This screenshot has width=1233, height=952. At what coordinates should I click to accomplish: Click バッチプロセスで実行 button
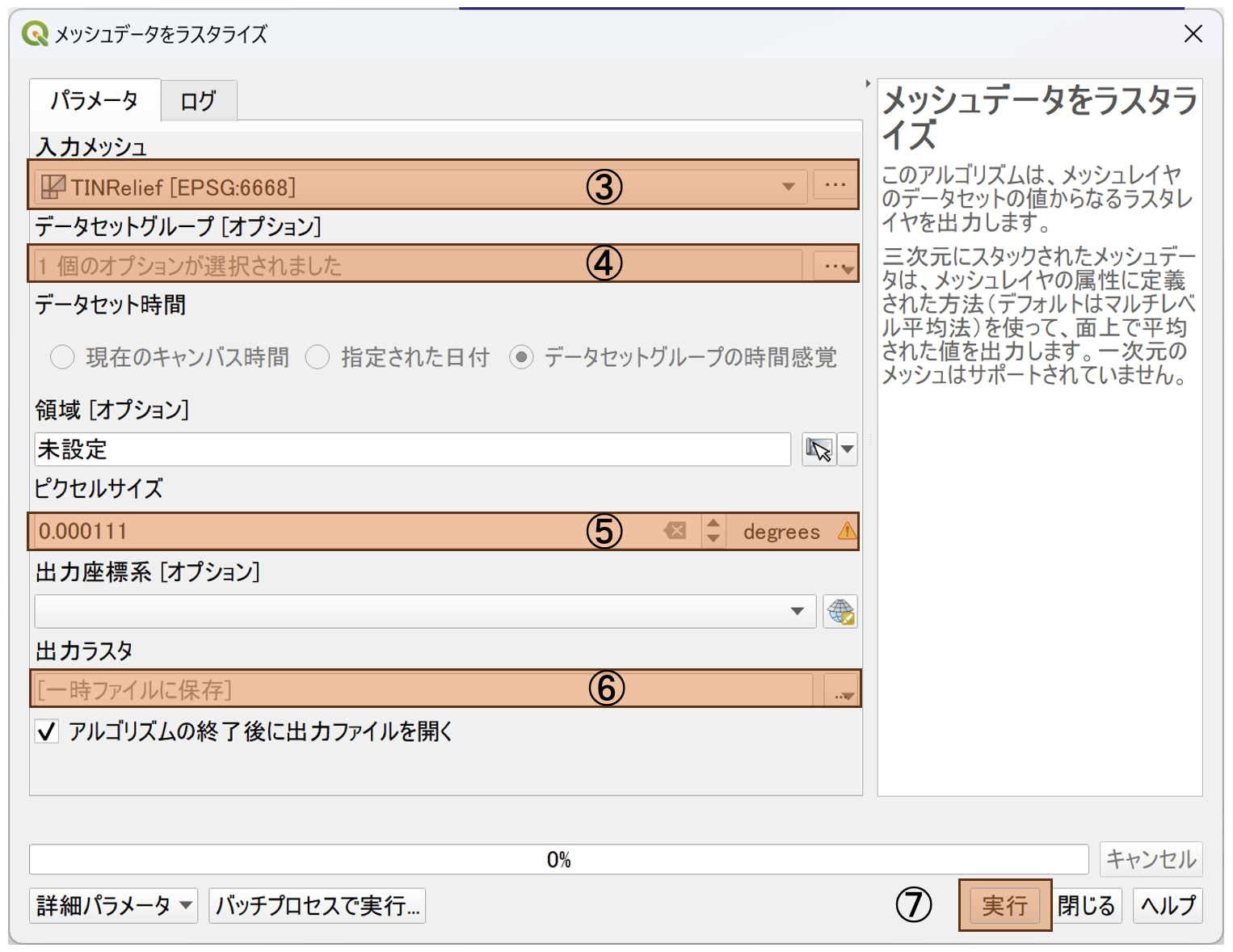(317, 905)
